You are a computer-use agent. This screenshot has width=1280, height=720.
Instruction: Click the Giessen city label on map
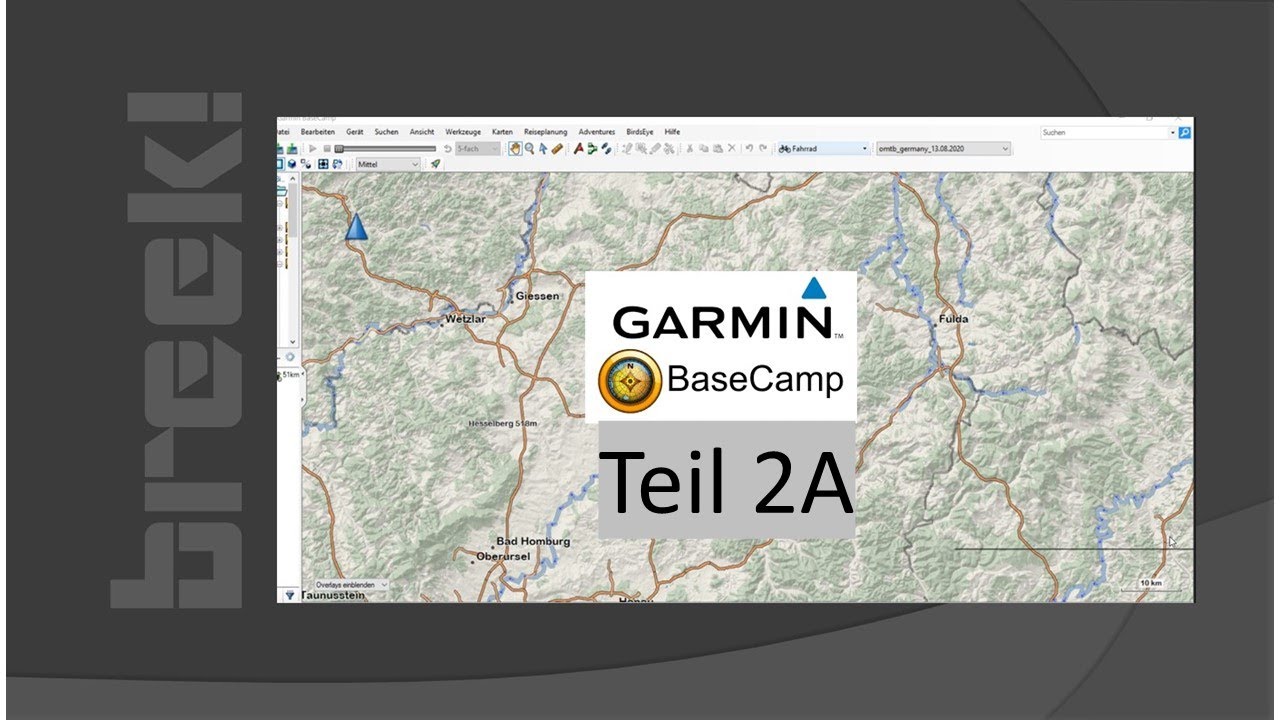[x=537, y=296]
